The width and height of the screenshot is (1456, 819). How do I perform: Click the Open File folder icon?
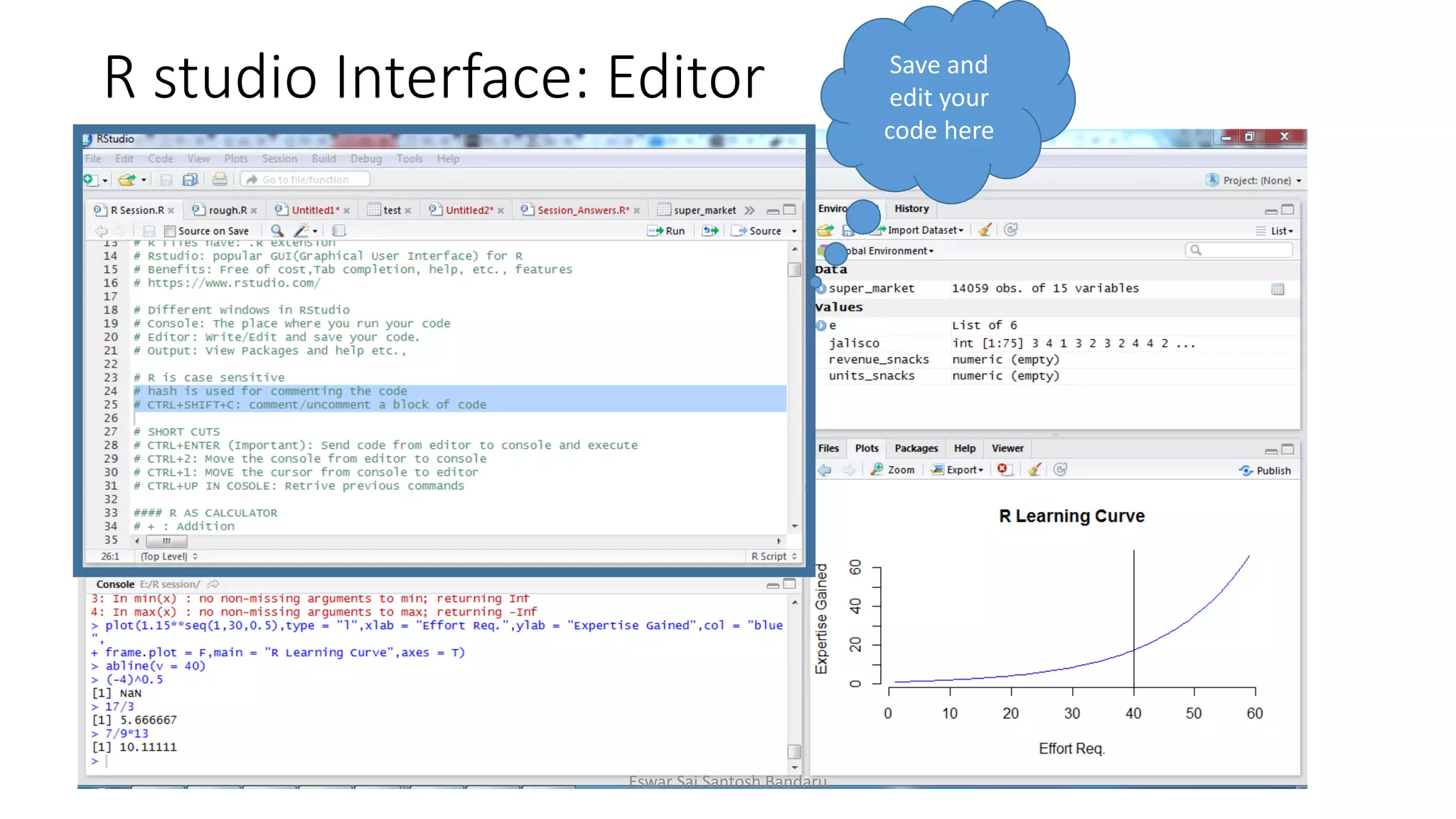pyautogui.click(x=127, y=180)
